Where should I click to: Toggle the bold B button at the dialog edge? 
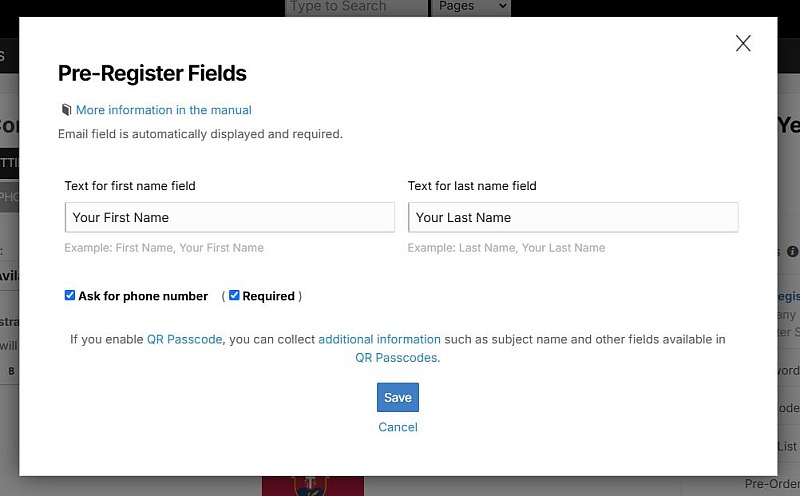11,371
